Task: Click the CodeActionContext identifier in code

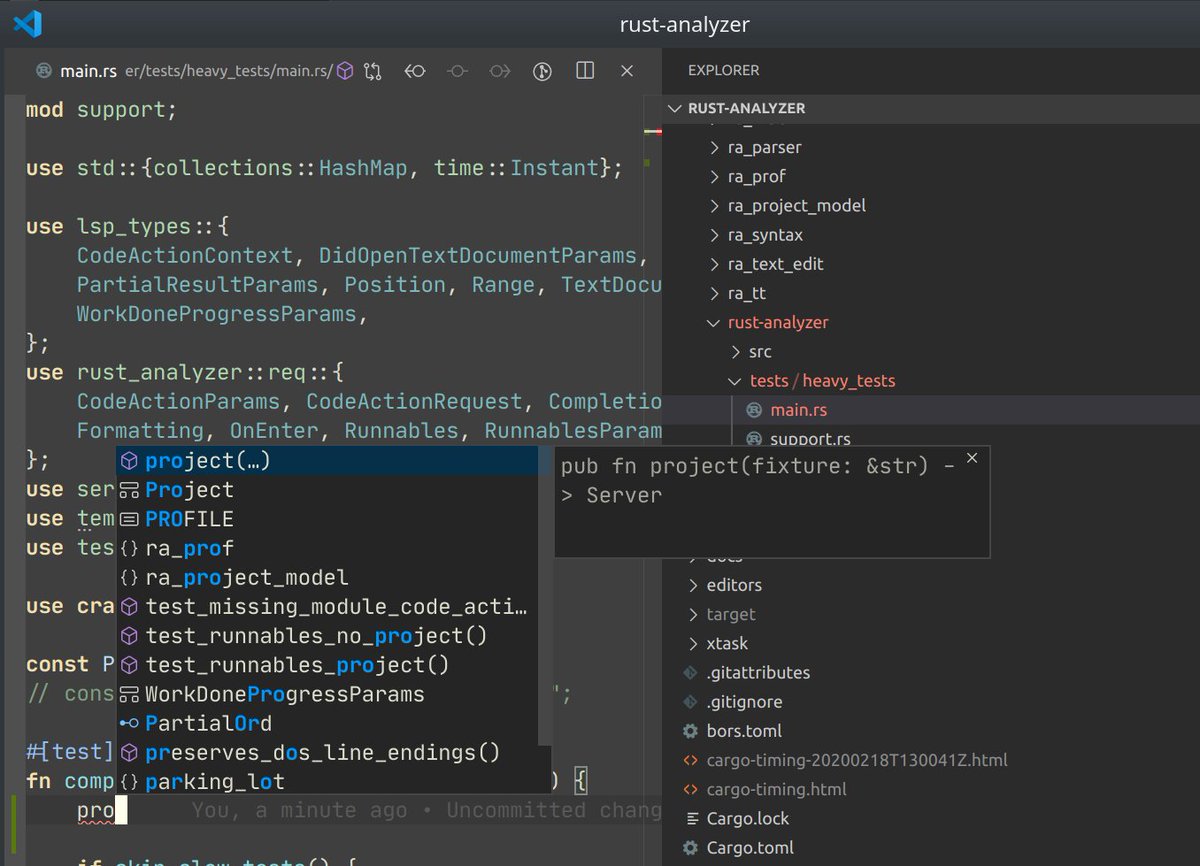Action: pyautogui.click(x=185, y=256)
